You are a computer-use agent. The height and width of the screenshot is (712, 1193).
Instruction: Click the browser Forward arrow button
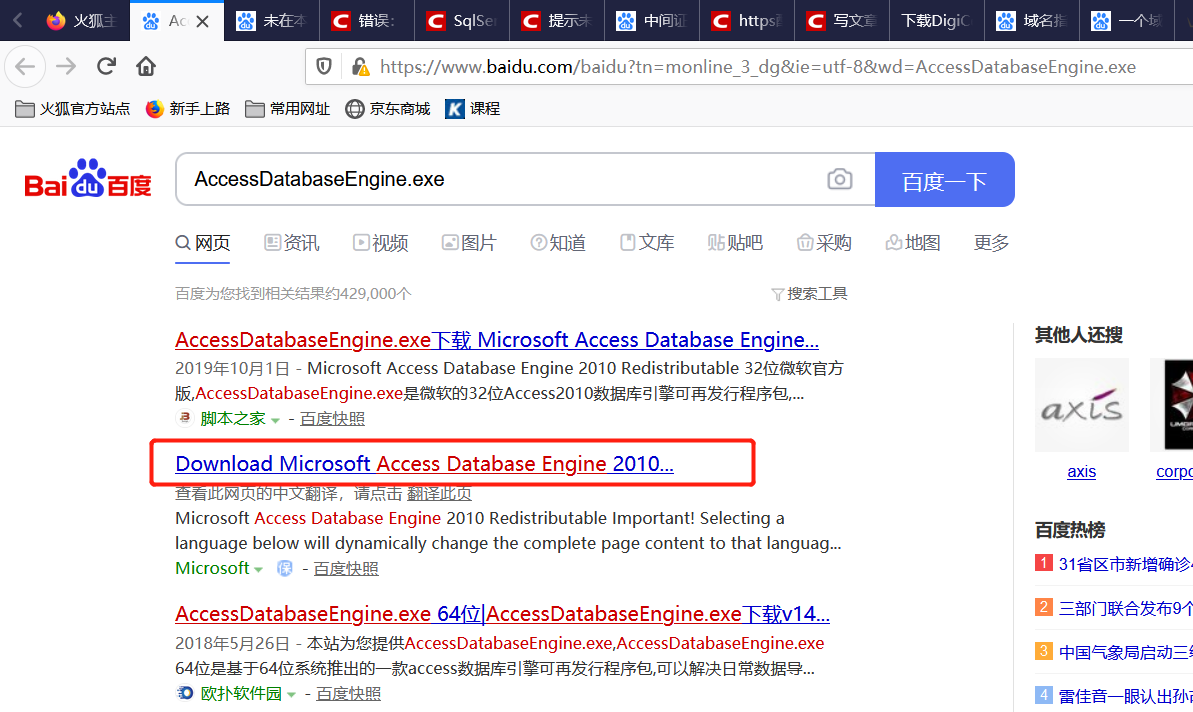pos(66,67)
